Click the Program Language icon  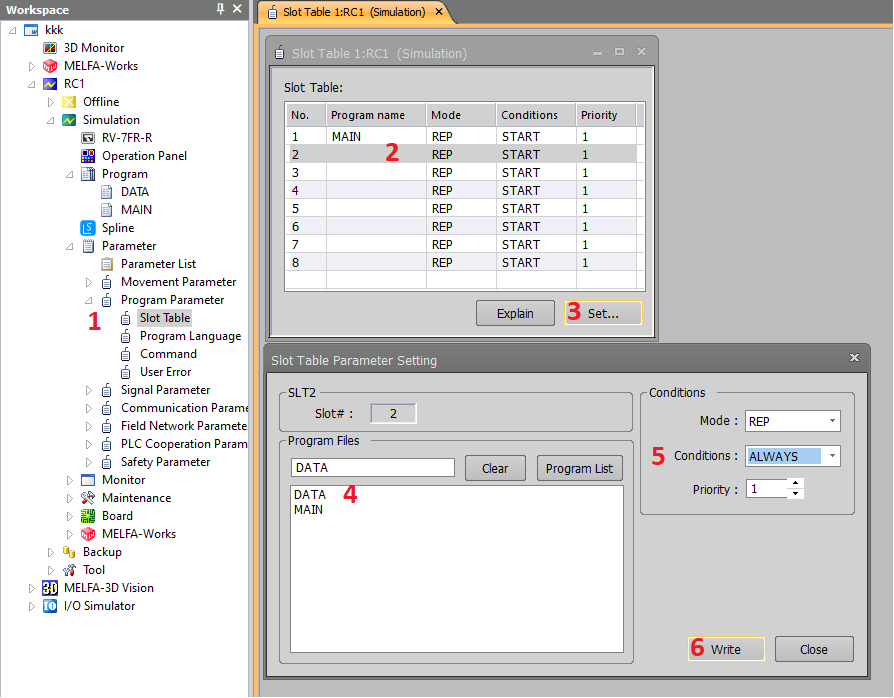click(125, 336)
